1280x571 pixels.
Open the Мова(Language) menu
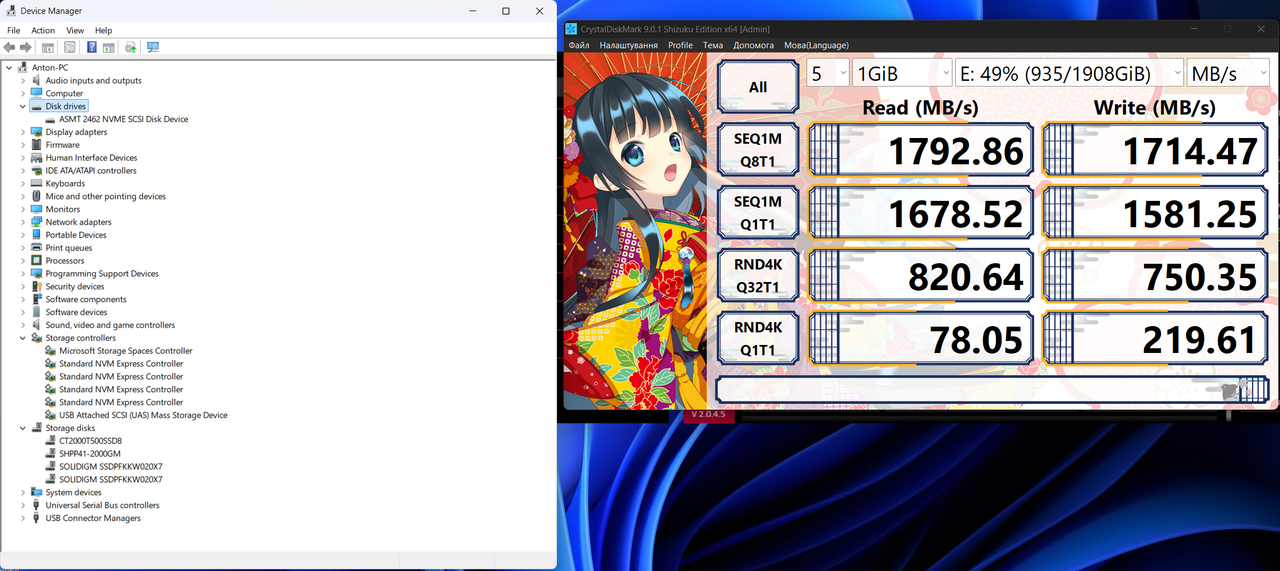[816, 45]
